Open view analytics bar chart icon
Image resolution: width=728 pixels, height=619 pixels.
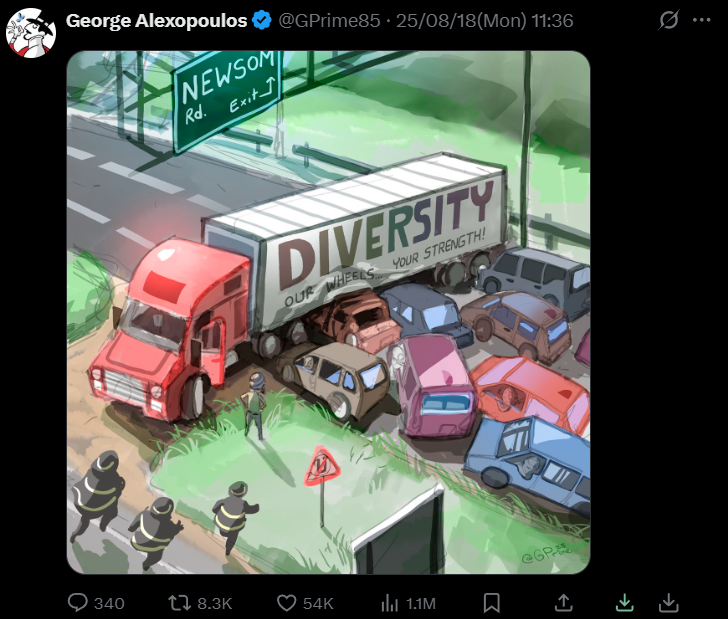point(390,603)
